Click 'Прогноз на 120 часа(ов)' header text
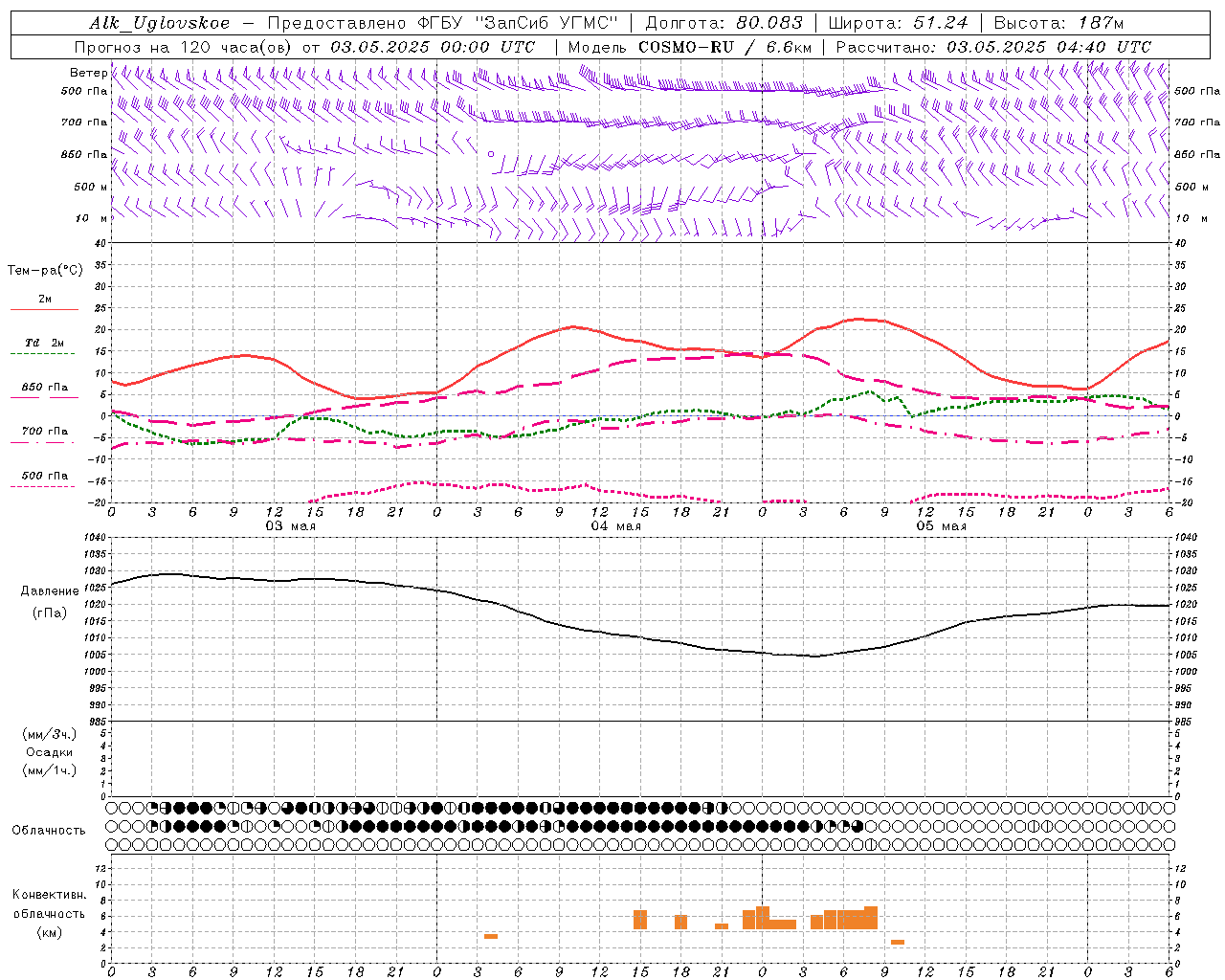The height and width of the screenshot is (980, 1225). pos(185,47)
